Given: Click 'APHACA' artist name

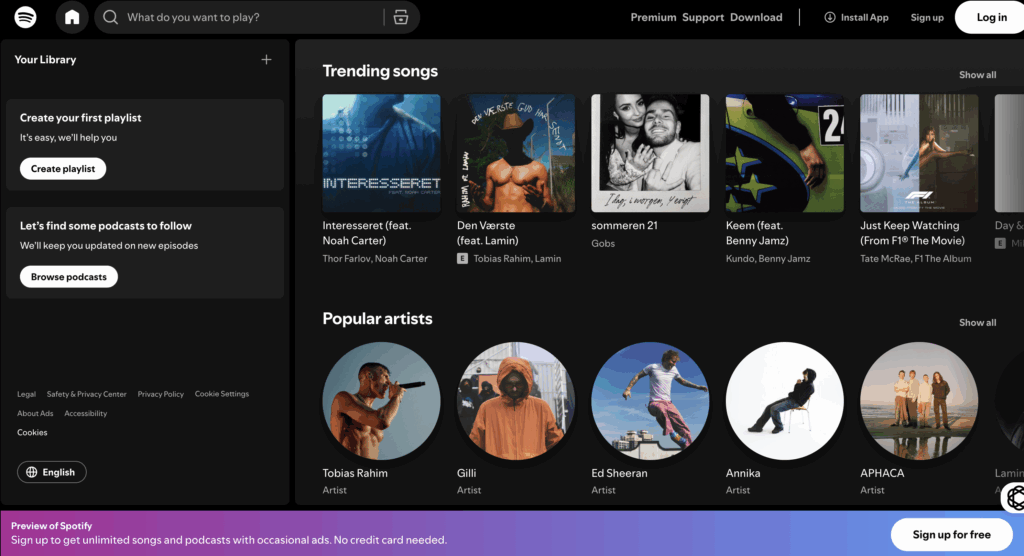Looking at the screenshot, I should pos(882,473).
